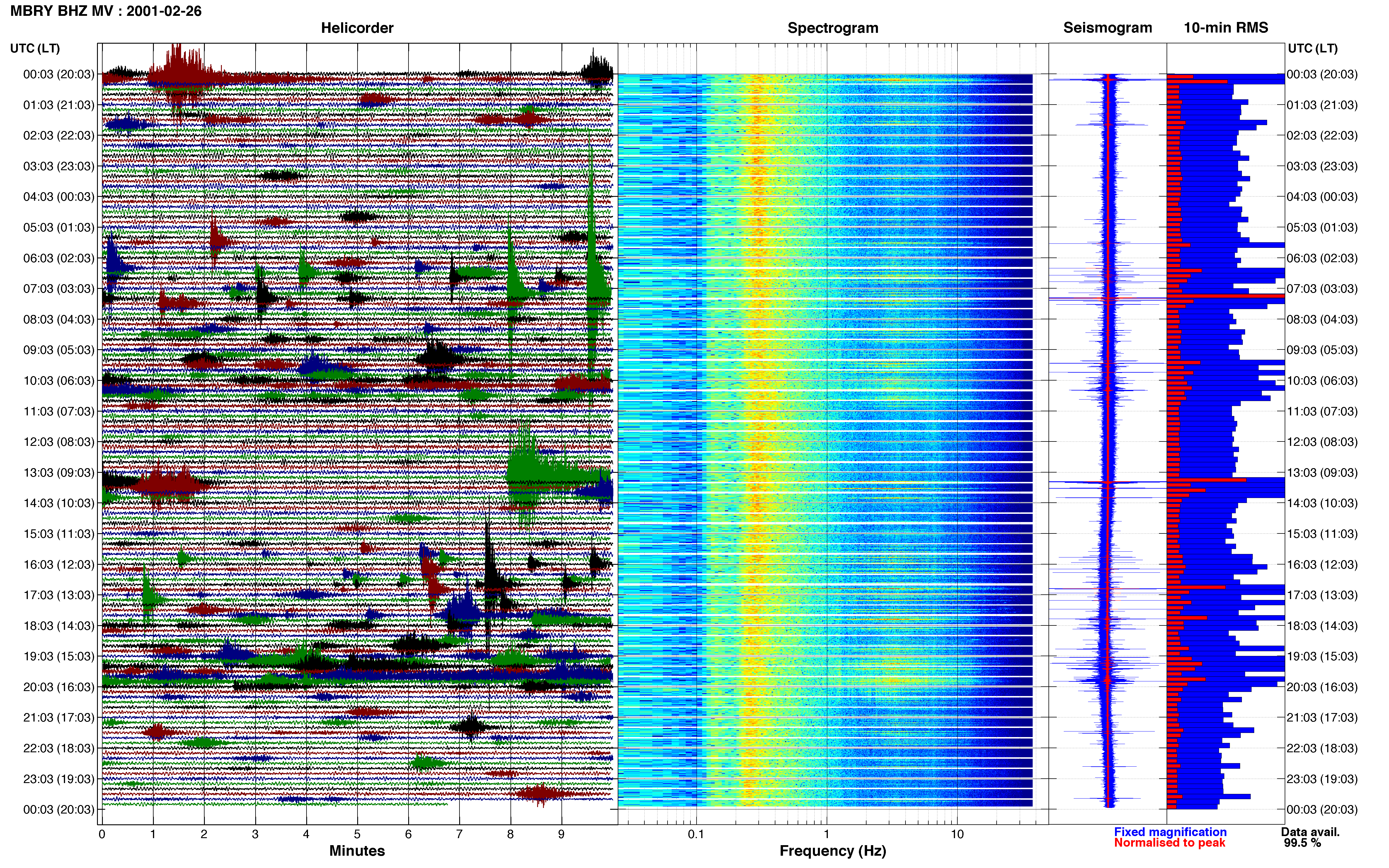This screenshot has width=1389, height=868.
Task: Click the 'Frequency (Hz)' x-axis label
Action: point(833,851)
